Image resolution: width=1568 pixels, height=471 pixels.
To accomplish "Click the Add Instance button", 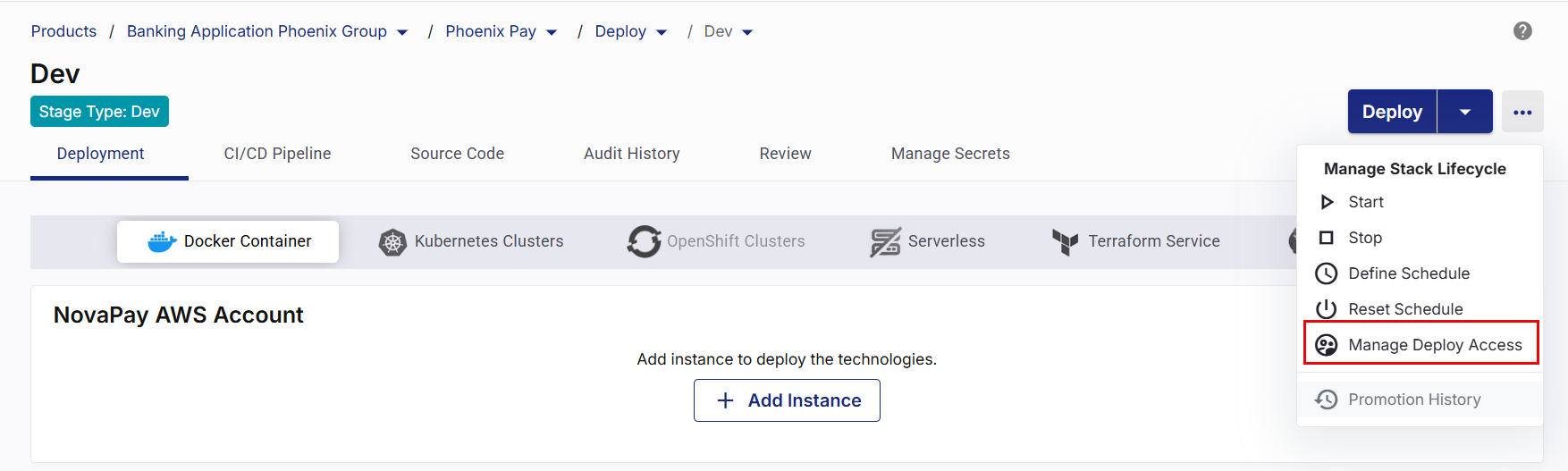I will pos(787,400).
